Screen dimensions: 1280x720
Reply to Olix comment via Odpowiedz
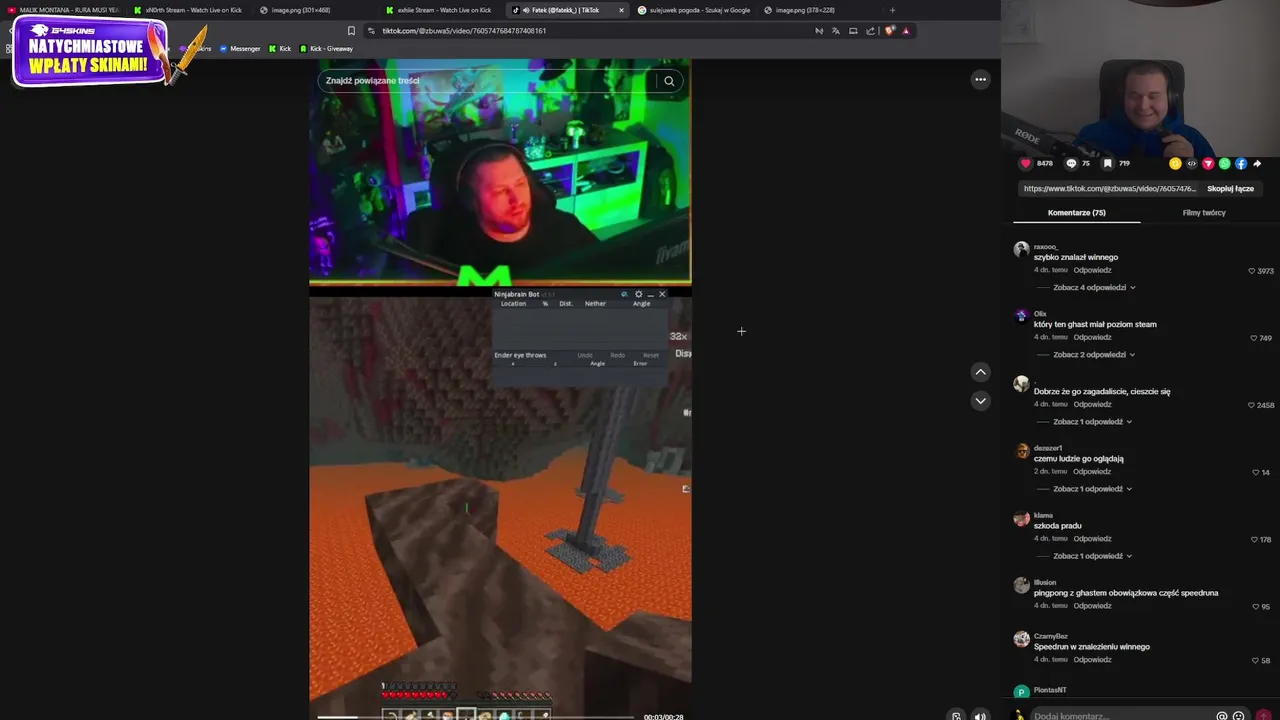click(x=1092, y=337)
